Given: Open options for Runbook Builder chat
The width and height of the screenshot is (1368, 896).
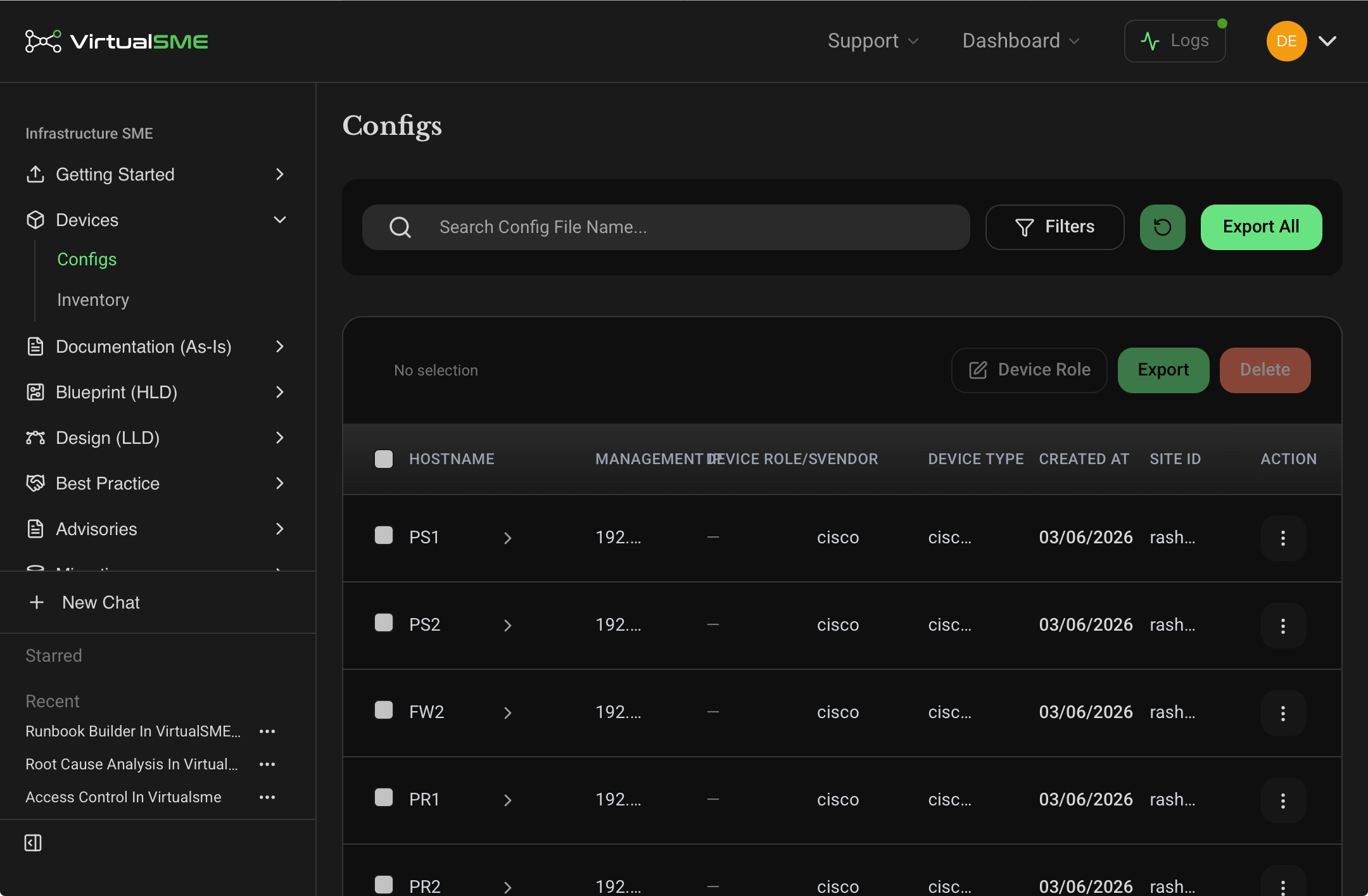Looking at the screenshot, I should coord(267,731).
